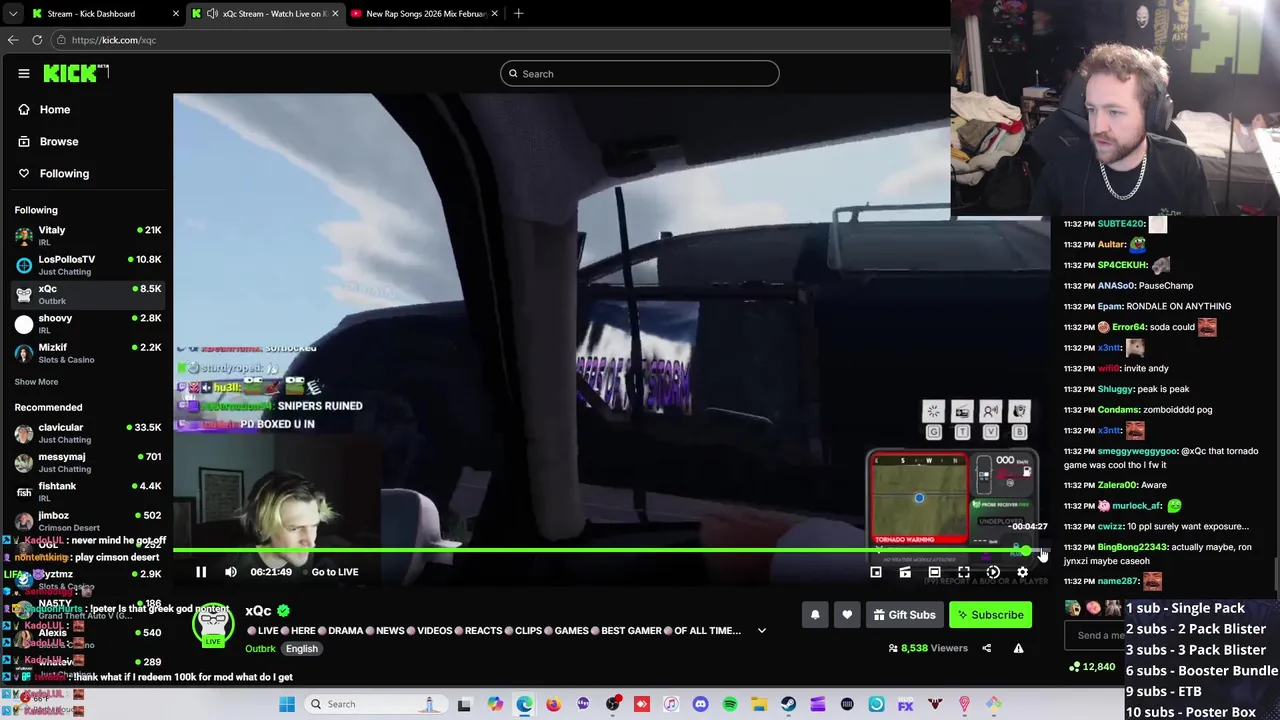Click the kick.com/xqc address bar
1280x720 pixels.
(x=500, y=40)
